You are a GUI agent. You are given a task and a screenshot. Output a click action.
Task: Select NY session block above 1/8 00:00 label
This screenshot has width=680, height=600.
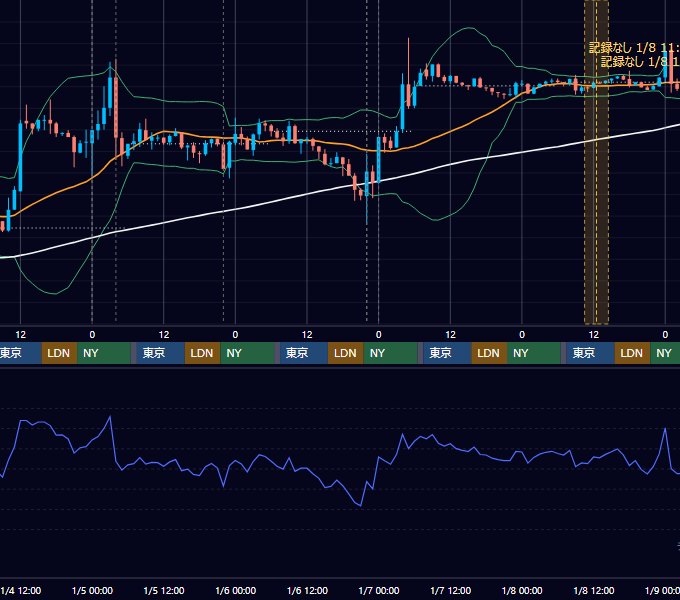(x=534, y=353)
